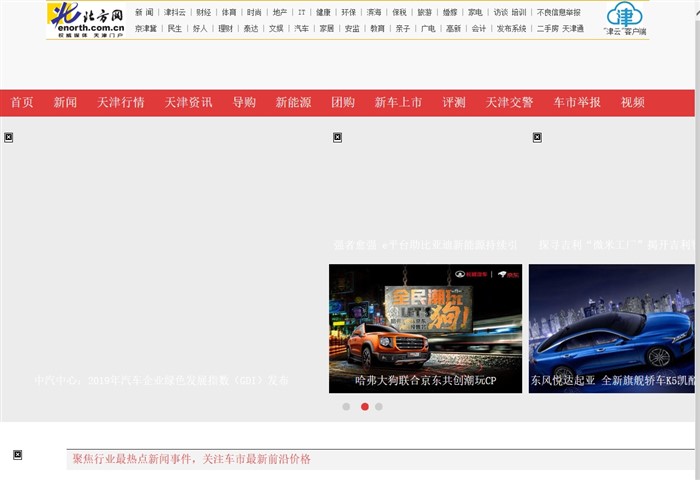Select 新能源 in the red navbar
Viewport: 700px width, 480px height.
tap(293, 102)
